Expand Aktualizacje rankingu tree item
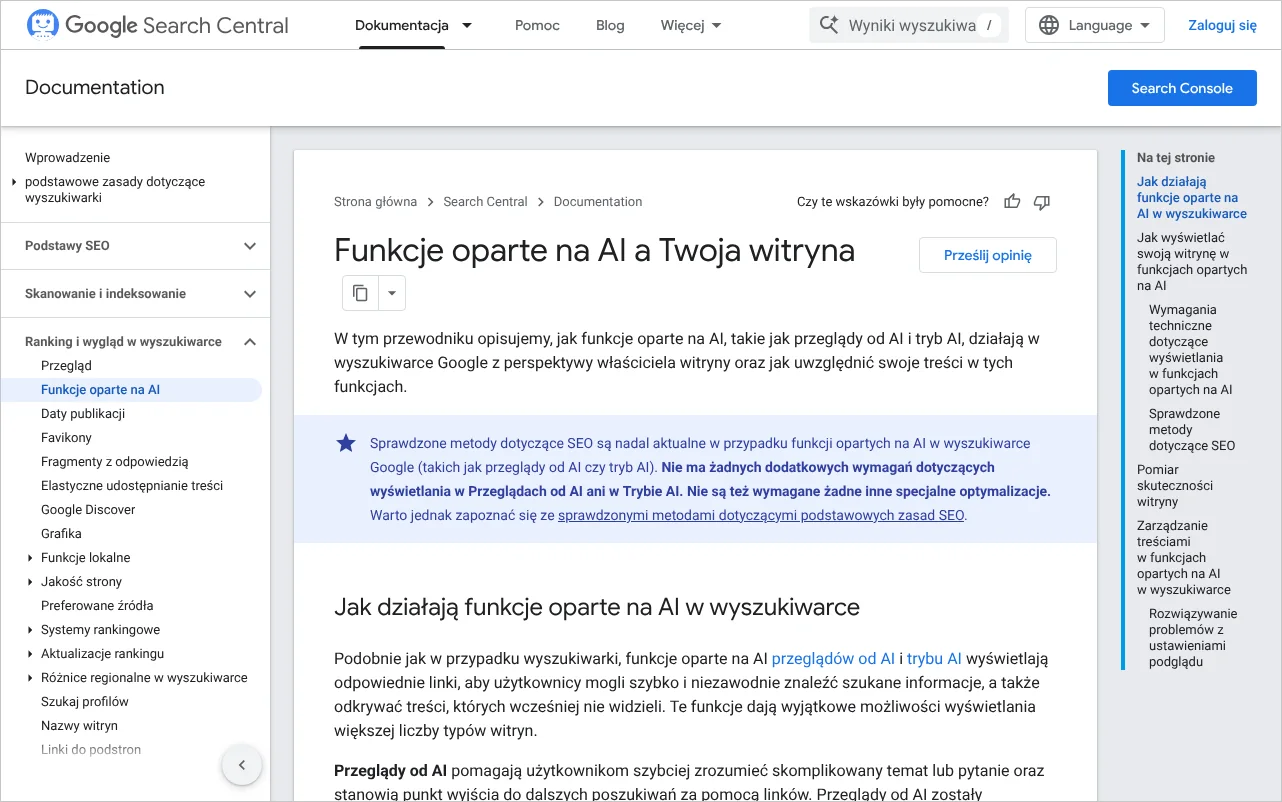 point(30,654)
